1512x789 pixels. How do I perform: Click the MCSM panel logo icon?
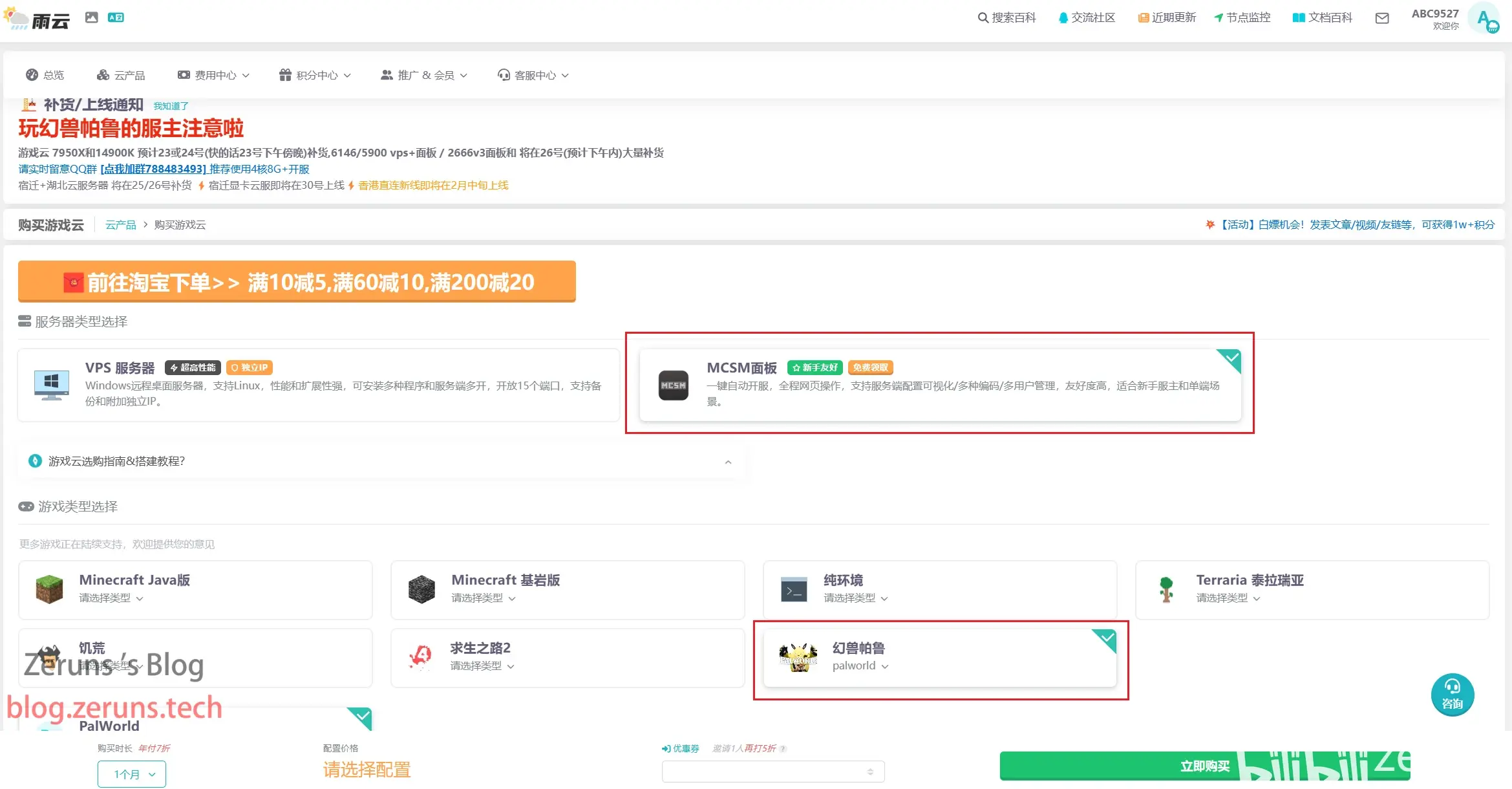point(674,385)
